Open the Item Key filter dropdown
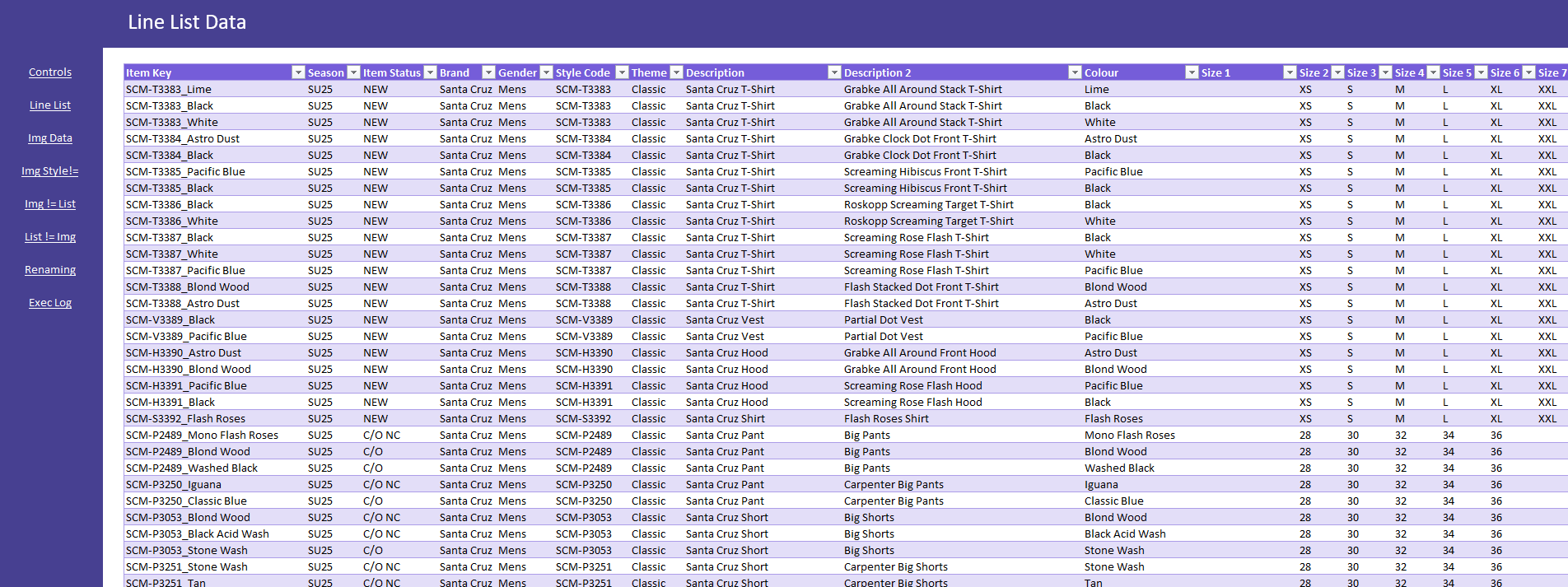Viewport: 1568px width, 587px height. point(298,72)
